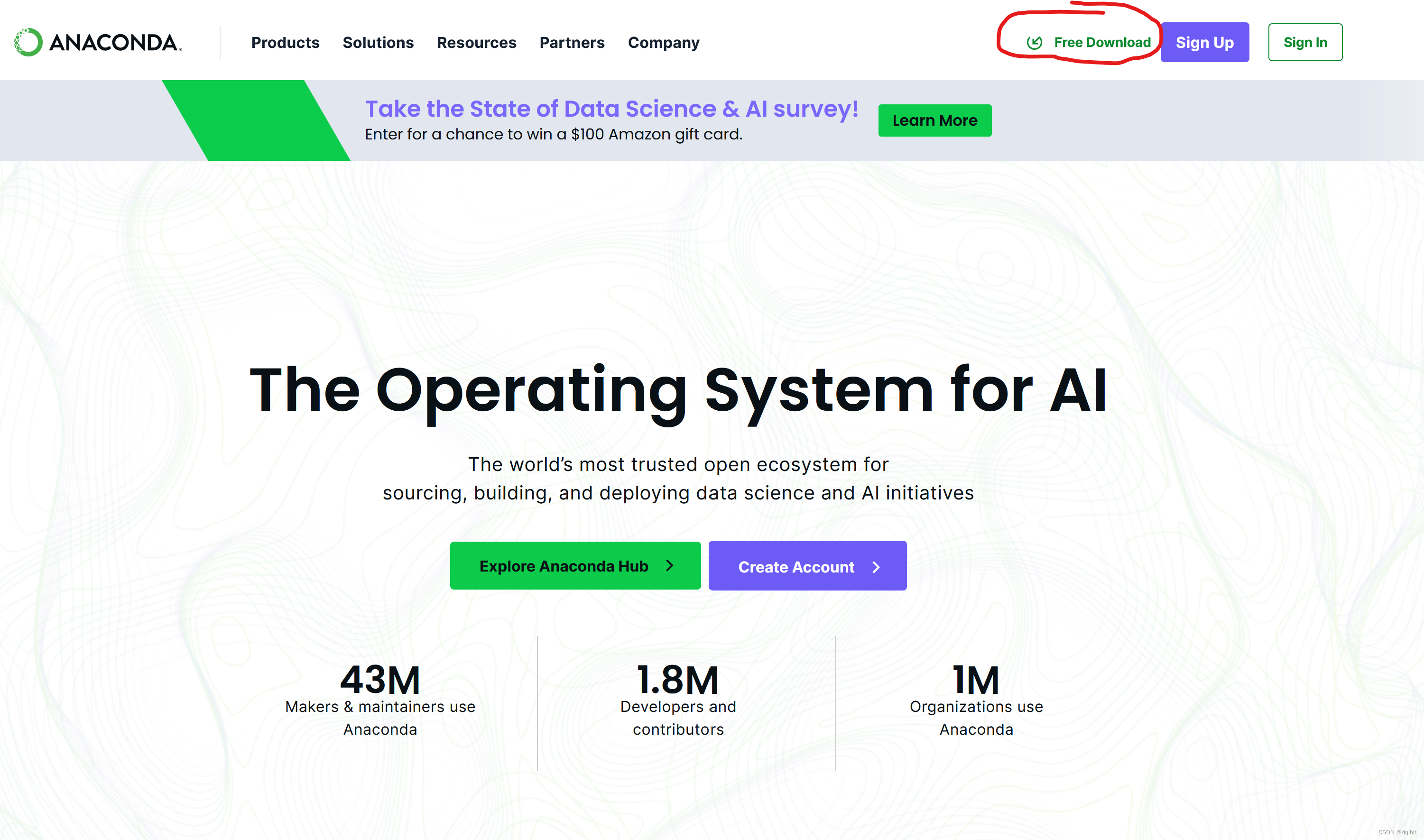This screenshot has height=840, width=1424.
Task: Click chevron on Create Account button
Action: 876,567
